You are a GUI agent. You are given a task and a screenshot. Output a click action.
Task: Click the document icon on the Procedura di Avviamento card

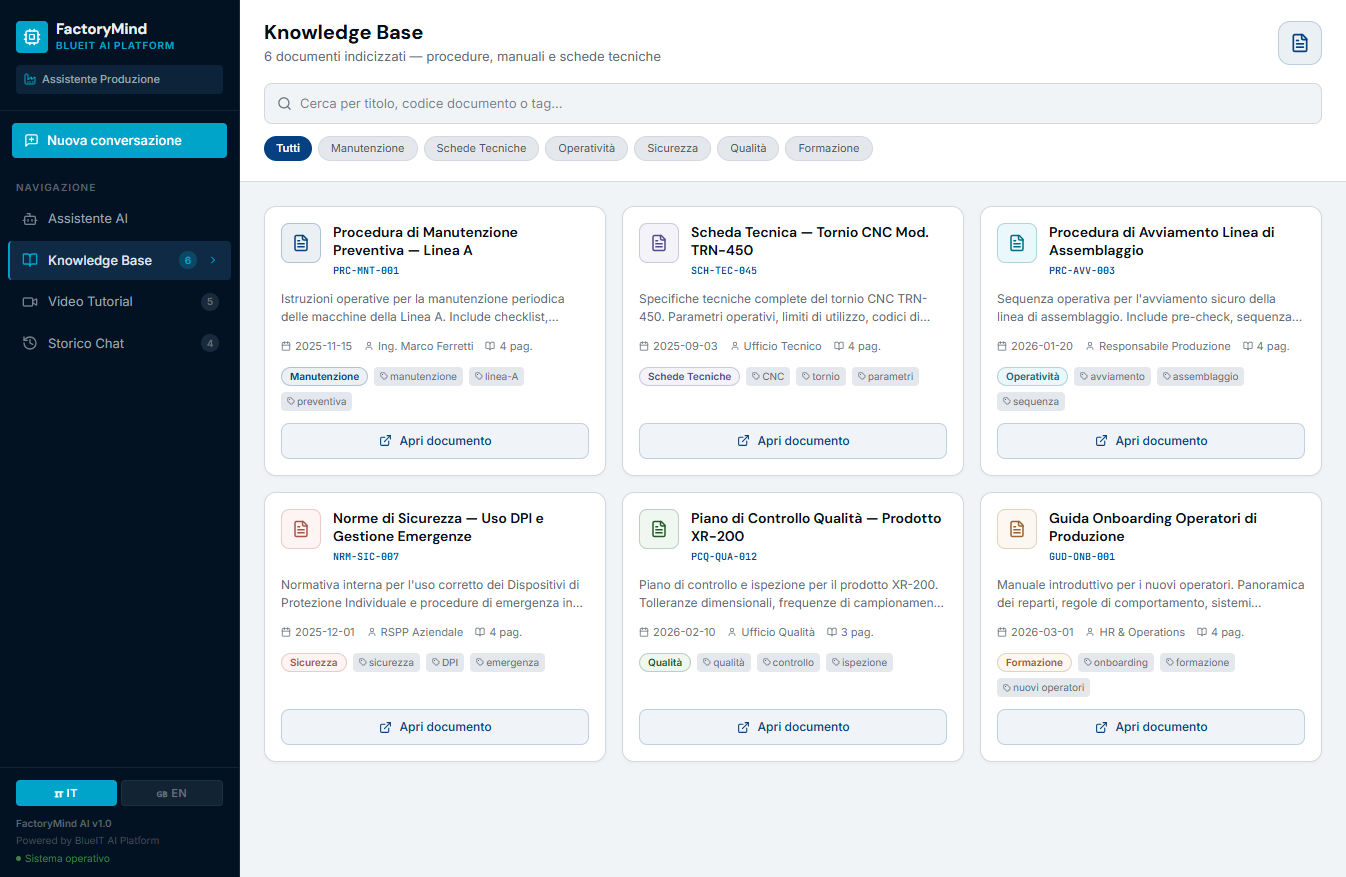pyautogui.click(x=1017, y=243)
